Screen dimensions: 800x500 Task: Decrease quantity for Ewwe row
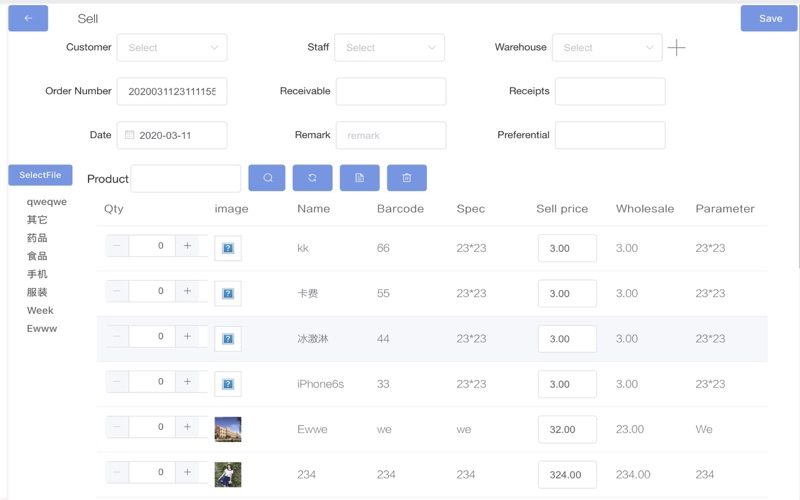tap(117, 427)
